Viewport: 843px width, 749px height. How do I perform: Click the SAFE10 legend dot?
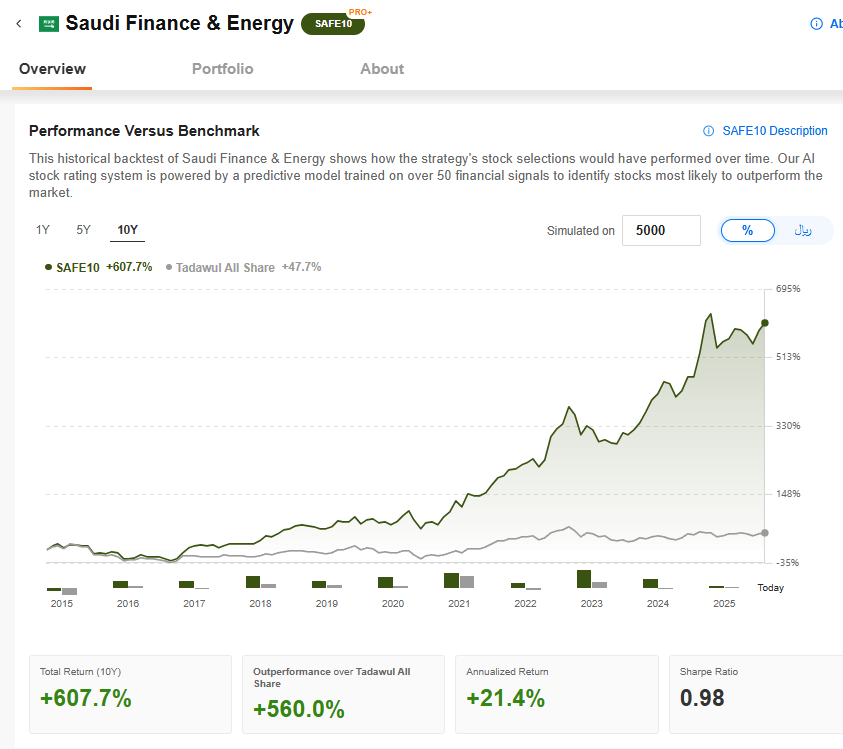[48, 267]
